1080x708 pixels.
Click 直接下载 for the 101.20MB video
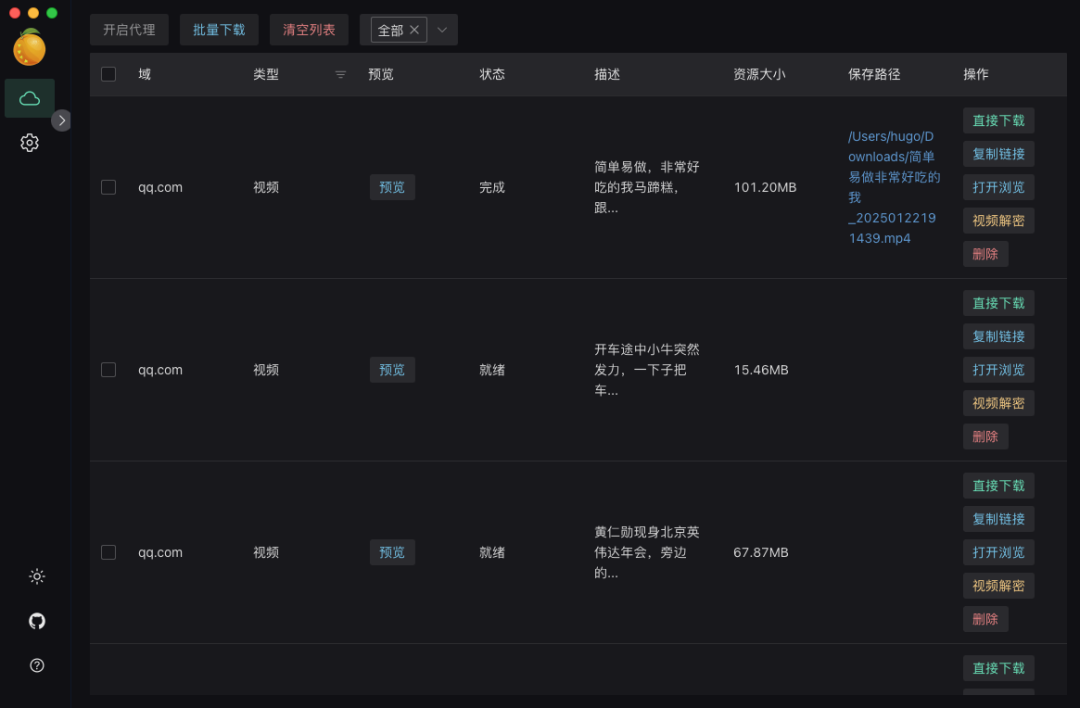pos(999,121)
